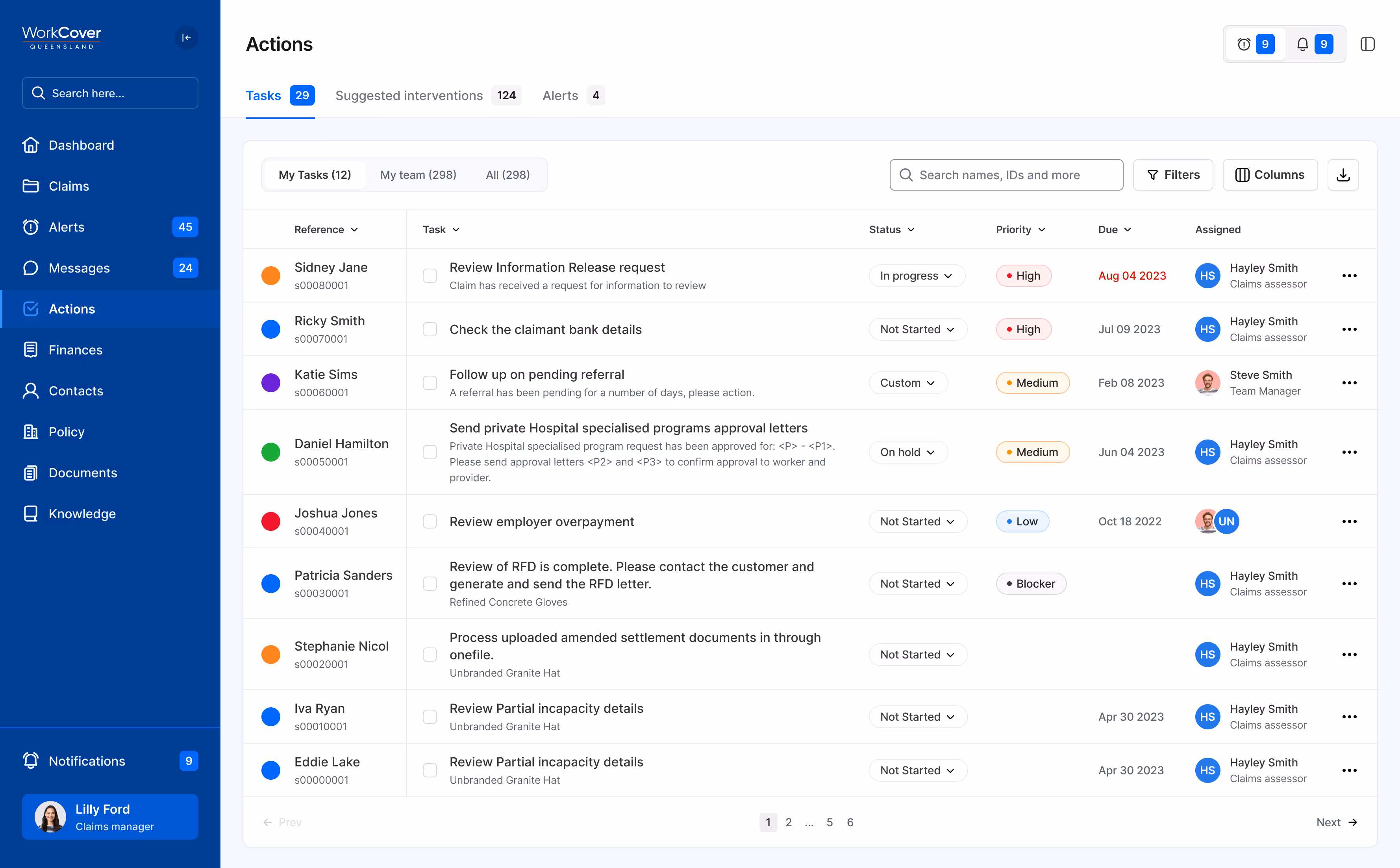The image size is (1400, 868).
Task: Open more options for Ricky Smith row
Action: [x=1350, y=329]
